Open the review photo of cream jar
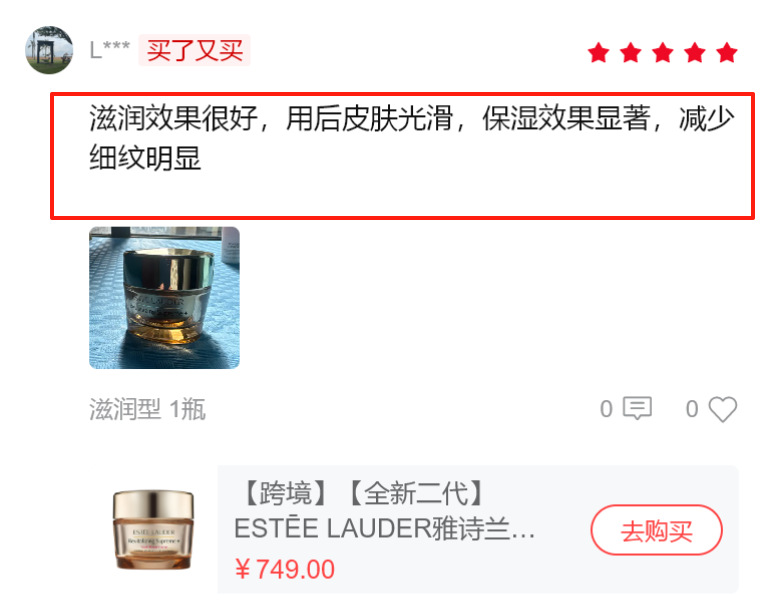The image size is (766, 606). [x=164, y=298]
